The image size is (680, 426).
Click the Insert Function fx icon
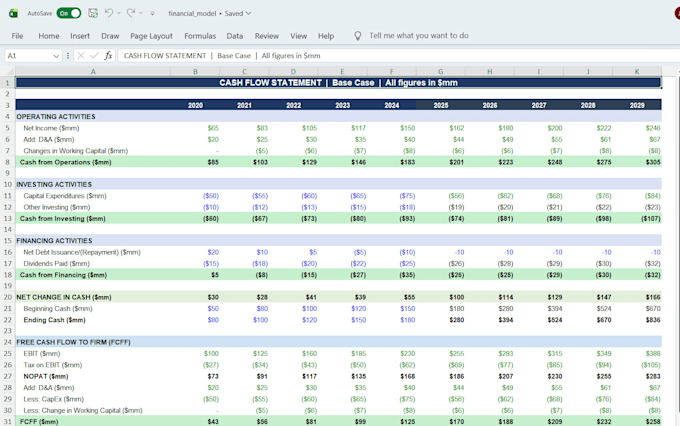(108, 56)
